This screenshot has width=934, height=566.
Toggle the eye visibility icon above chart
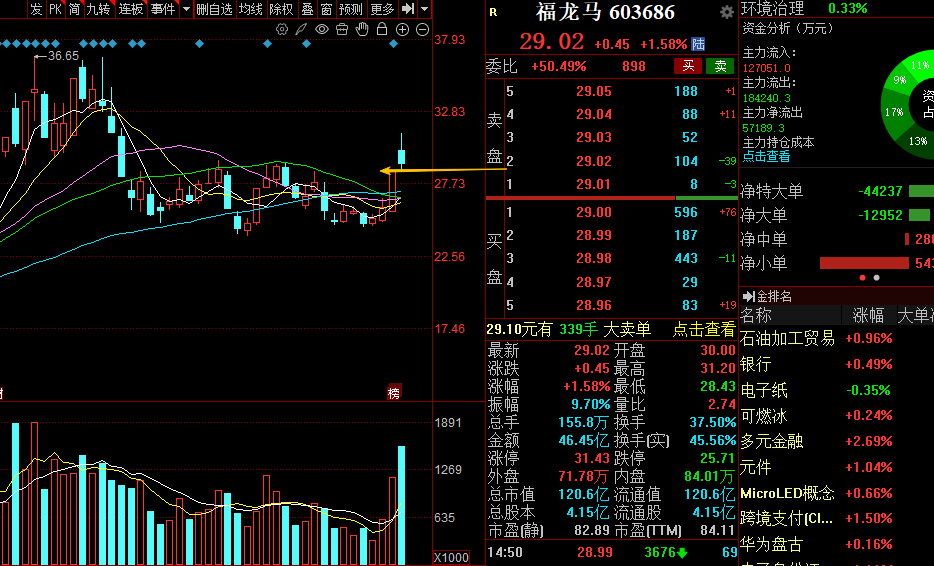pyautogui.click(x=322, y=29)
